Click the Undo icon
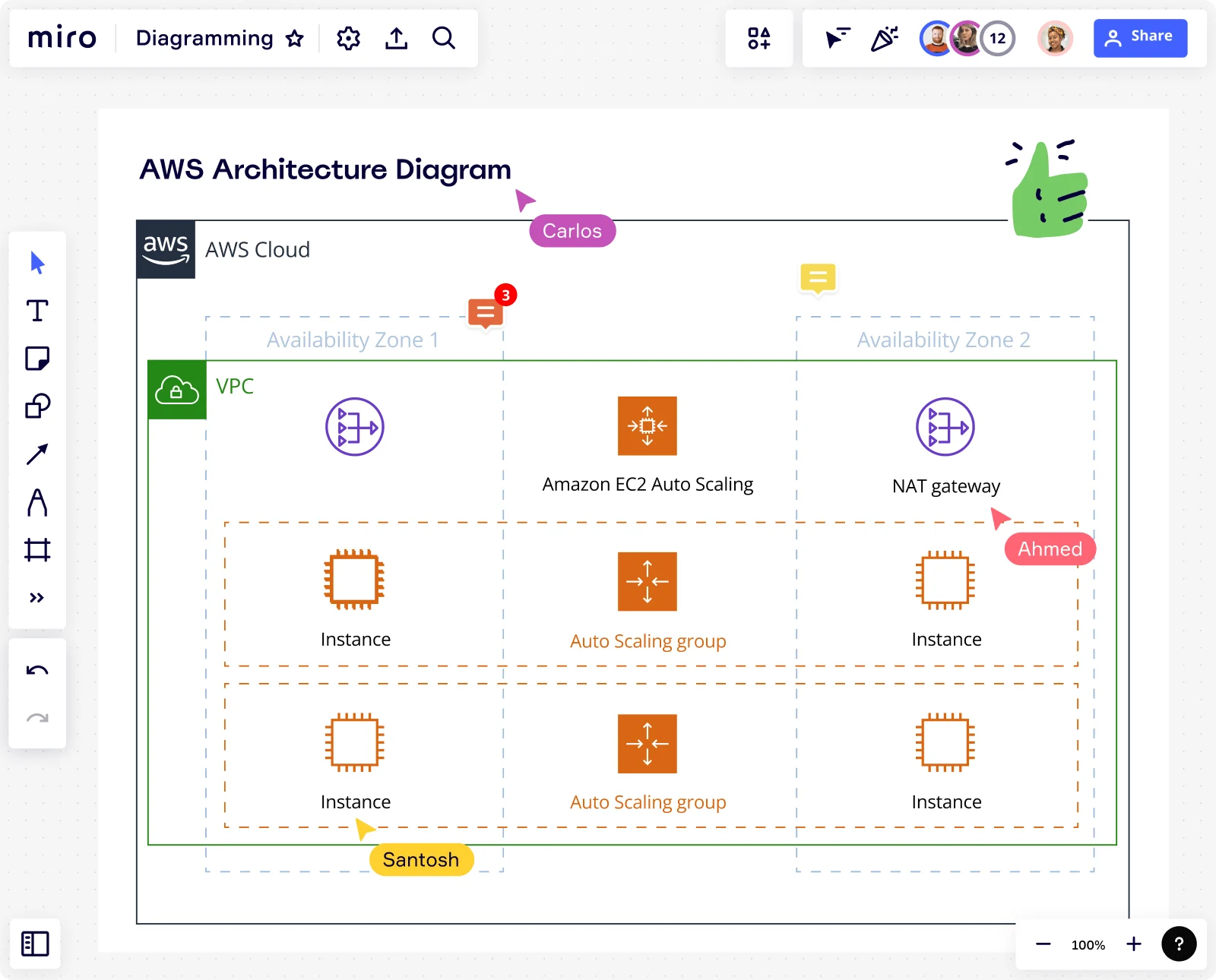1216x980 pixels. point(36,669)
